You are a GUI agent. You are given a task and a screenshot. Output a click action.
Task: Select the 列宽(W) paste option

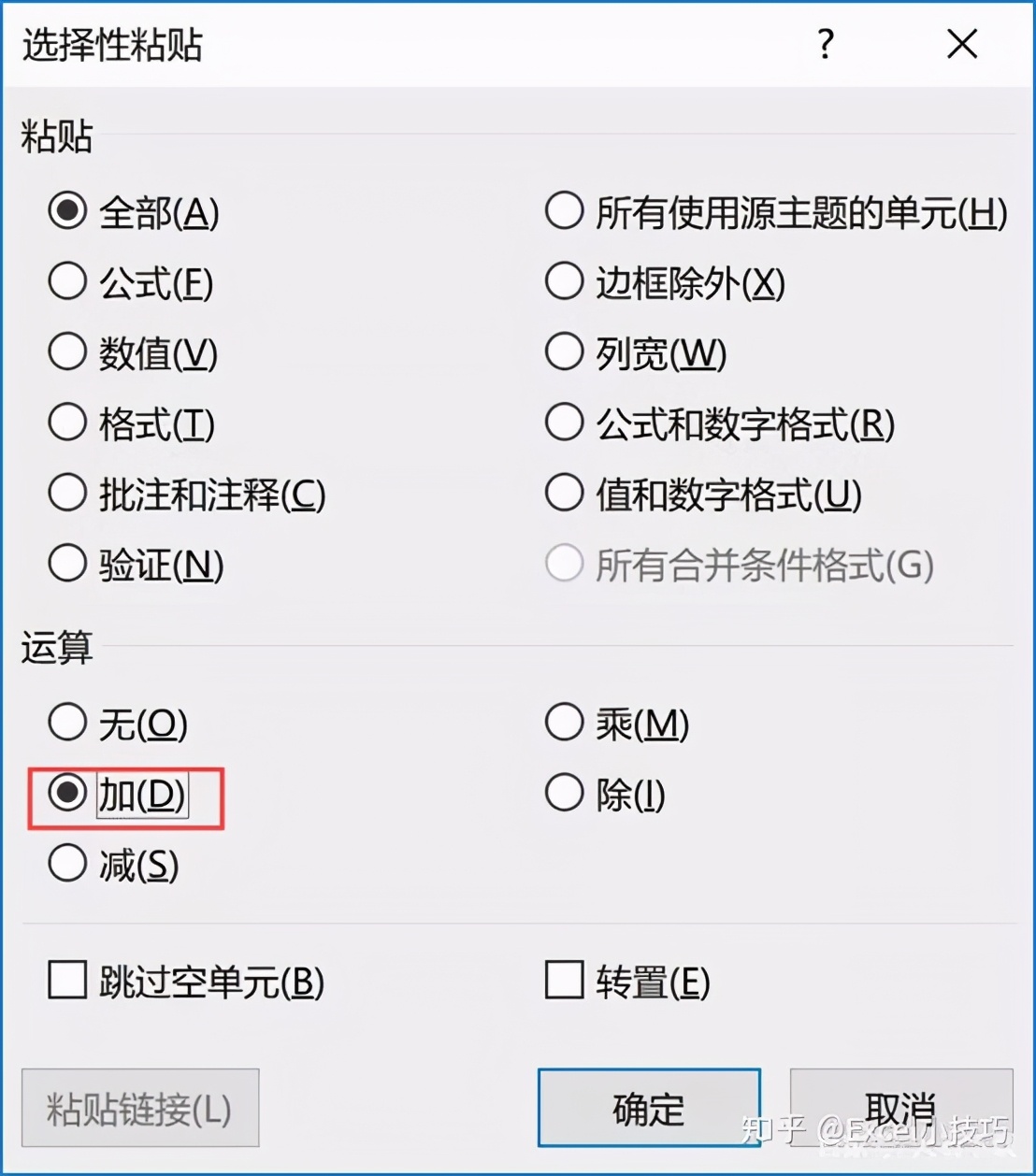pyautogui.click(x=564, y=352)
